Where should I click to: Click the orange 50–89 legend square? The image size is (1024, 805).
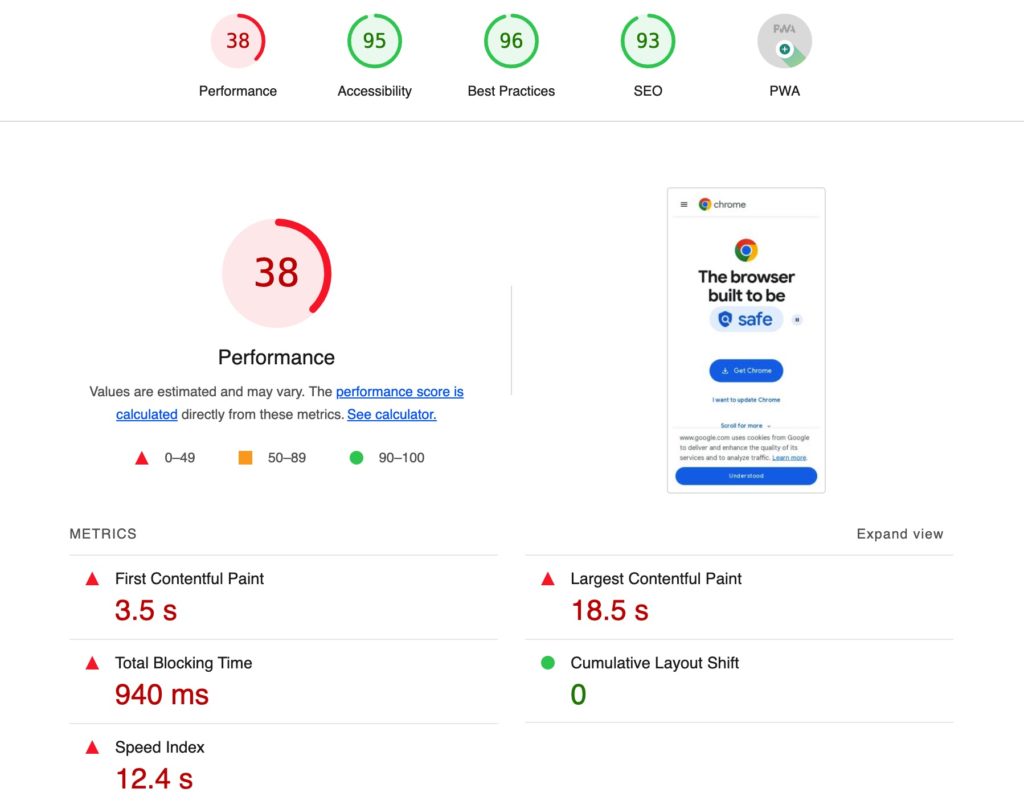[245, 457]
